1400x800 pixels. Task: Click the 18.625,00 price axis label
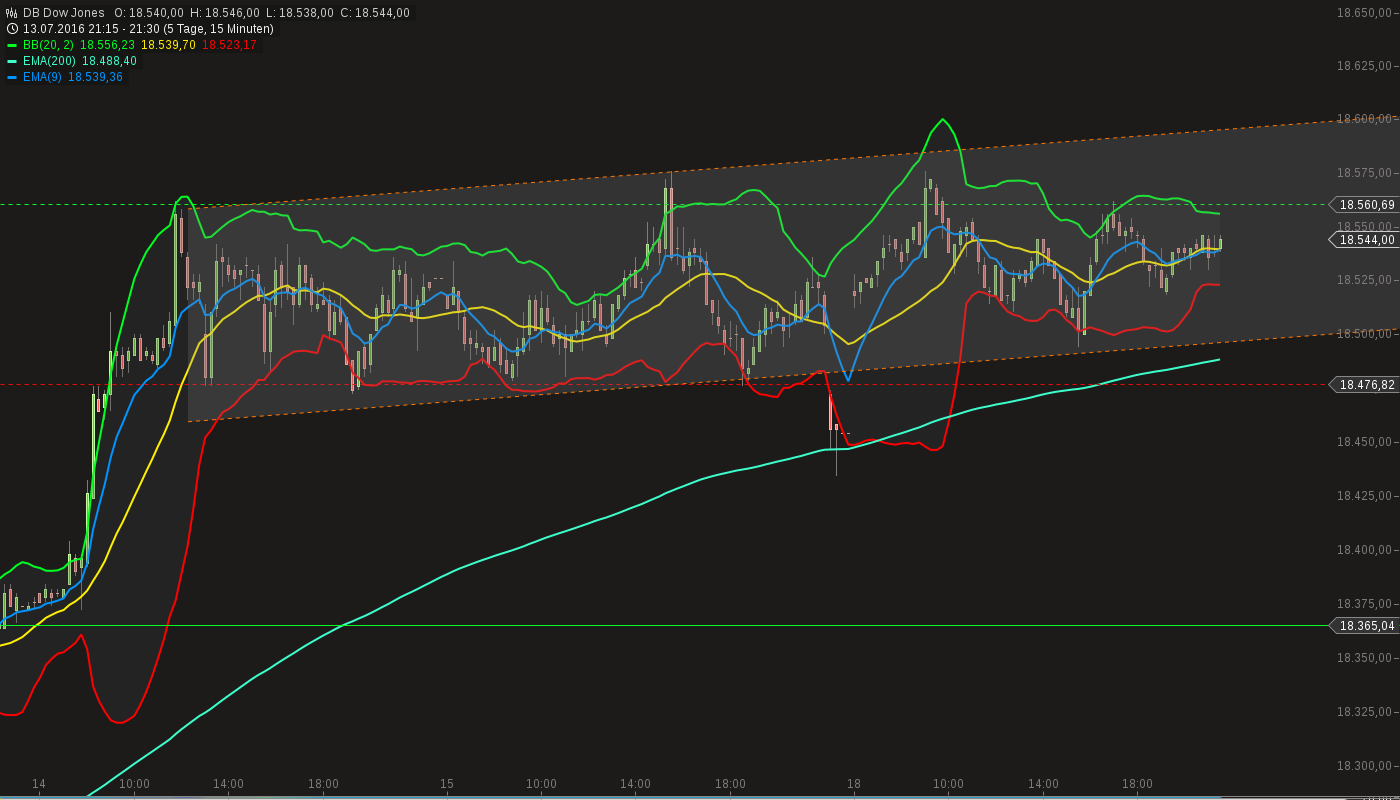pos(1366,66)
